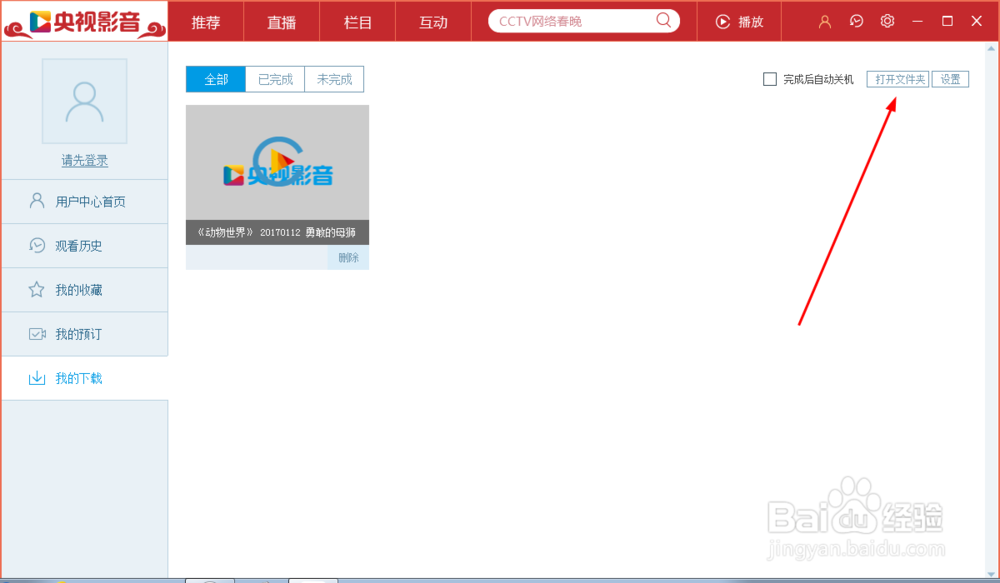Click the scrollbar down arrow

(x=991, y=573)
